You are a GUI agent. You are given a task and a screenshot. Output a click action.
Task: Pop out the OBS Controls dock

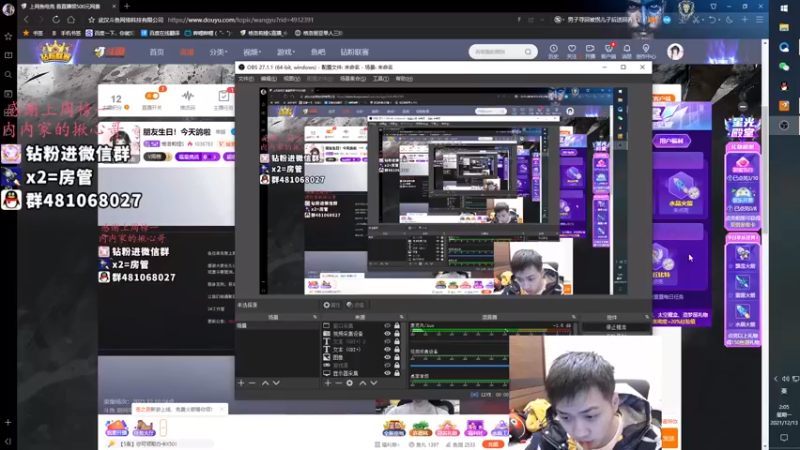tap(647, 317)
